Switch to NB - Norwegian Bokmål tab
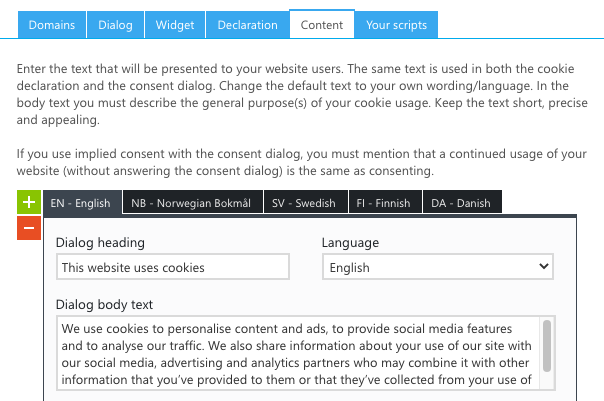Image resolution: width=604 pixels, height=401 pixels. pyautogui.click(x=193, y=202)
